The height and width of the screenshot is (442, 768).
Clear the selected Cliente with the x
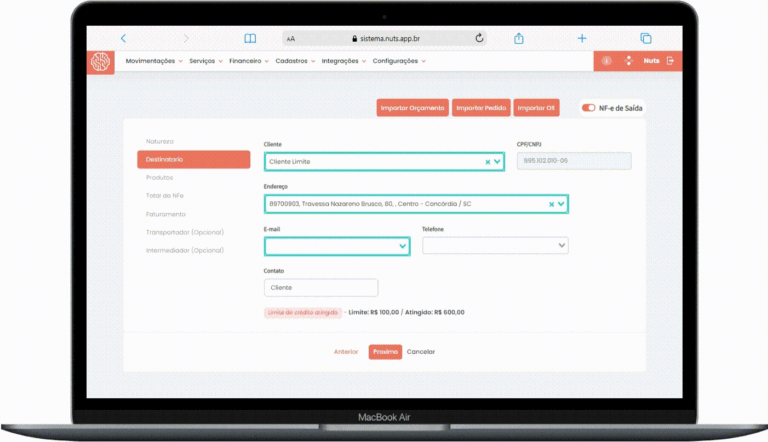coord(488,161)
